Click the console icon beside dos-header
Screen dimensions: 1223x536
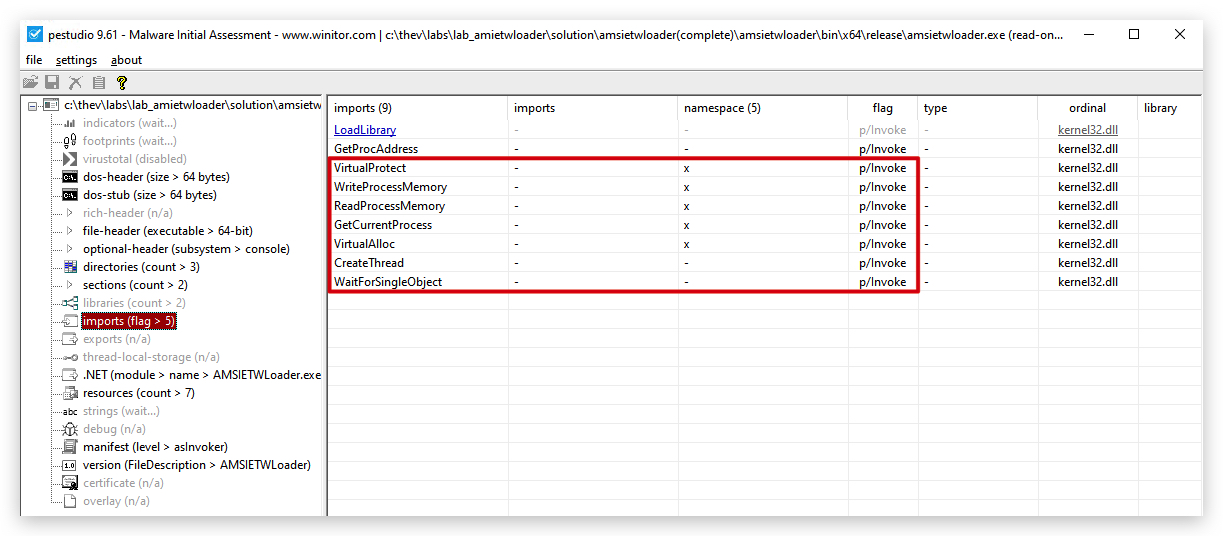pyautogui.click(x=70, y=177)
